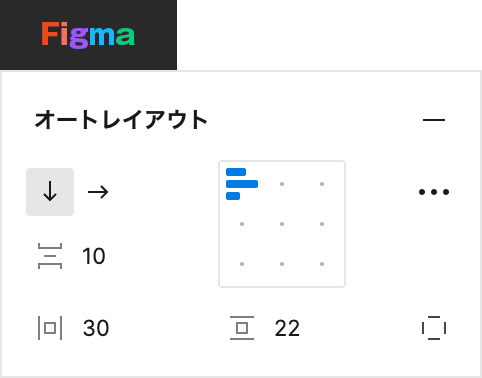Set alignment to center dot
Image resolution: width=482 pixels, height=378 pixels.
[x=282, y=224]
